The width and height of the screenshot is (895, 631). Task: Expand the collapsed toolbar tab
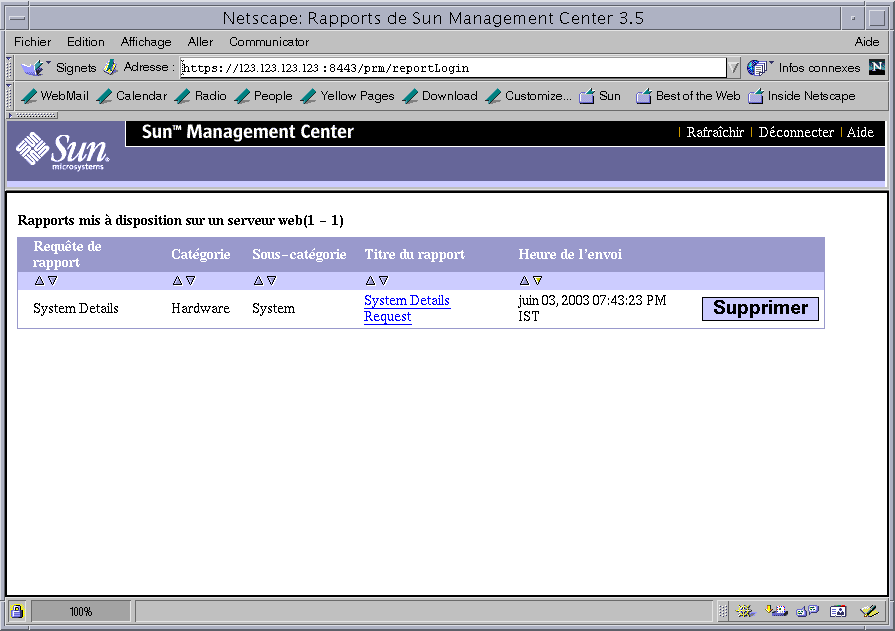pyautogui.click(x=33, y=115)
